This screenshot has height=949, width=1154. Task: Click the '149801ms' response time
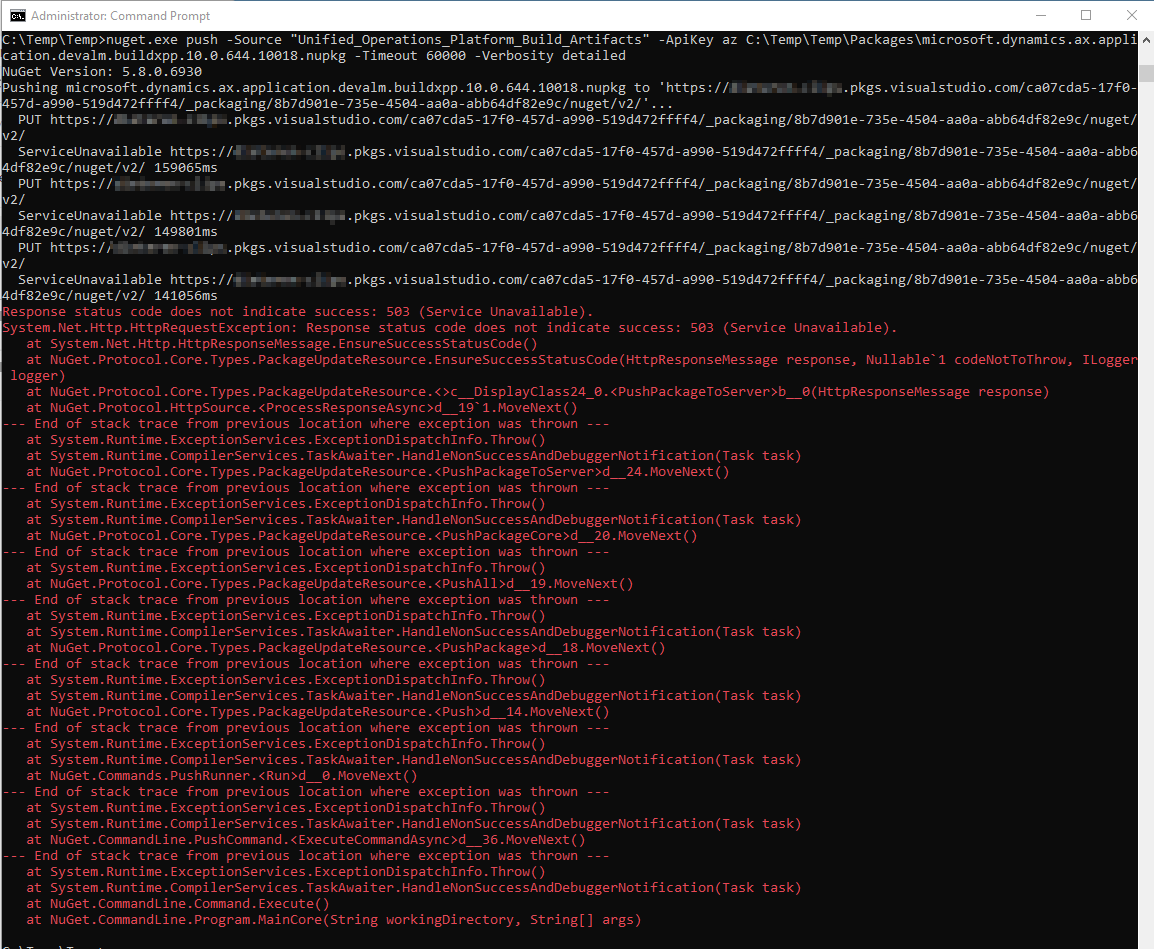coord(185,232)
